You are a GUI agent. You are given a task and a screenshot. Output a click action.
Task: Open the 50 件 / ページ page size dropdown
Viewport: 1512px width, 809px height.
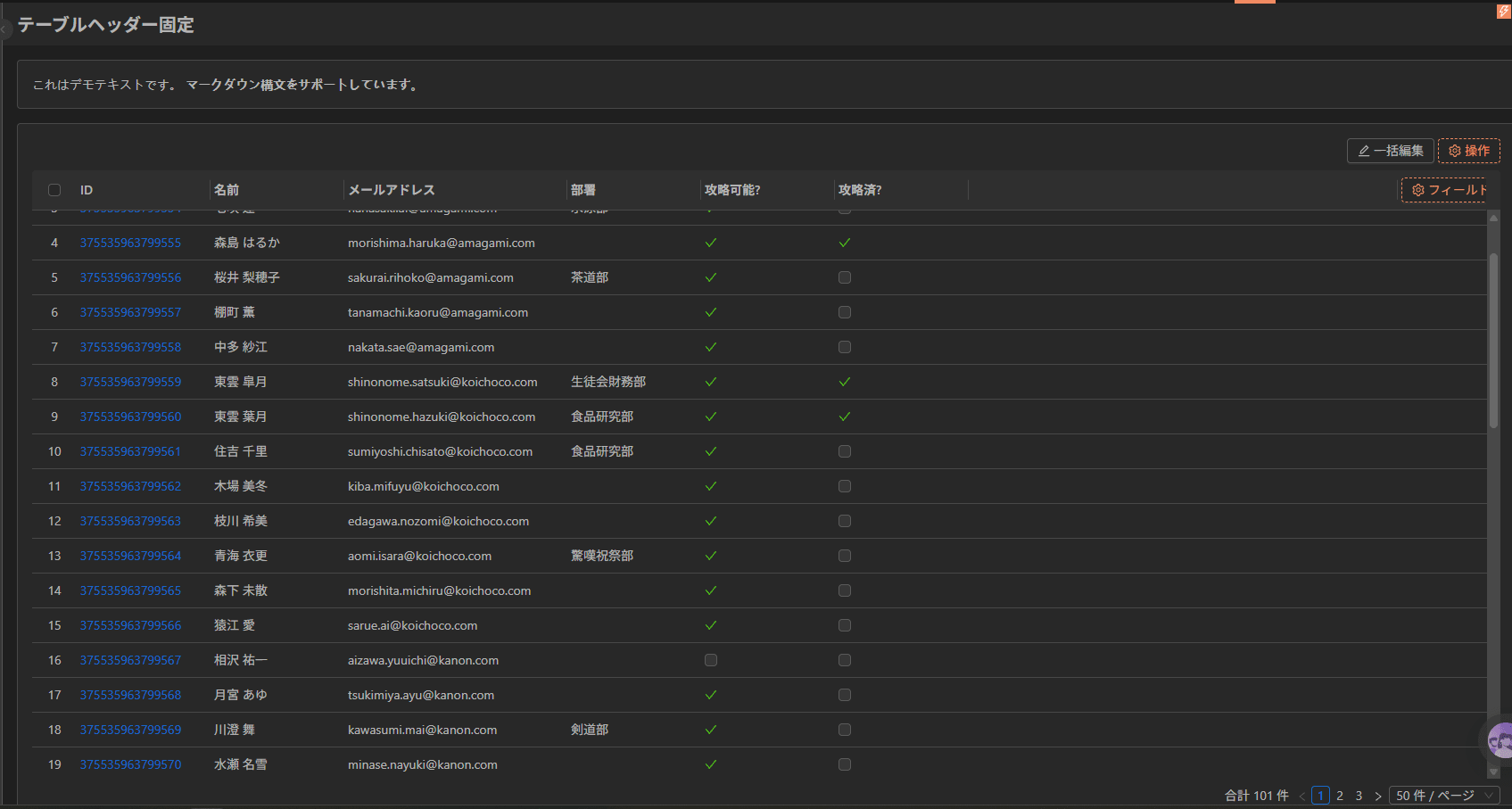1444,796
